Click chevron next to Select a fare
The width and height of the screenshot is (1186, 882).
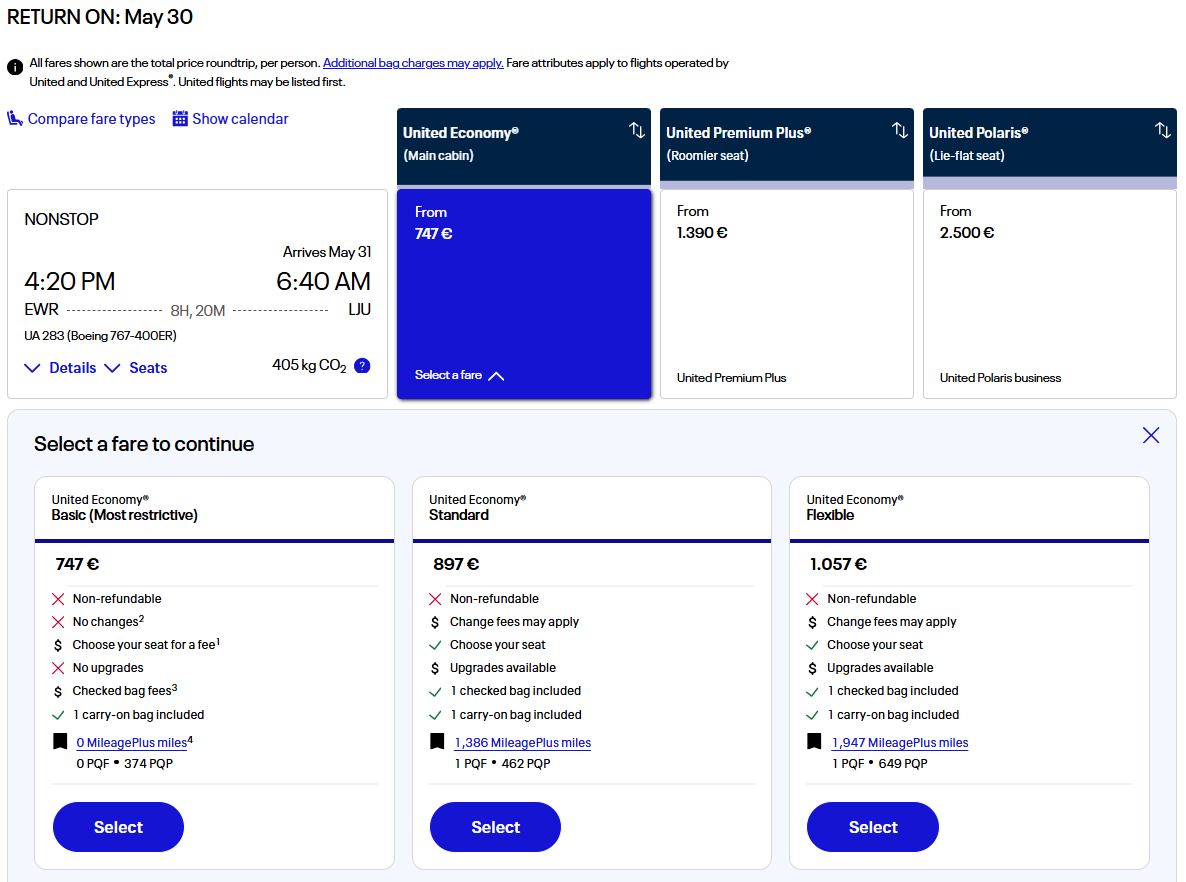[x=496, y=376]
